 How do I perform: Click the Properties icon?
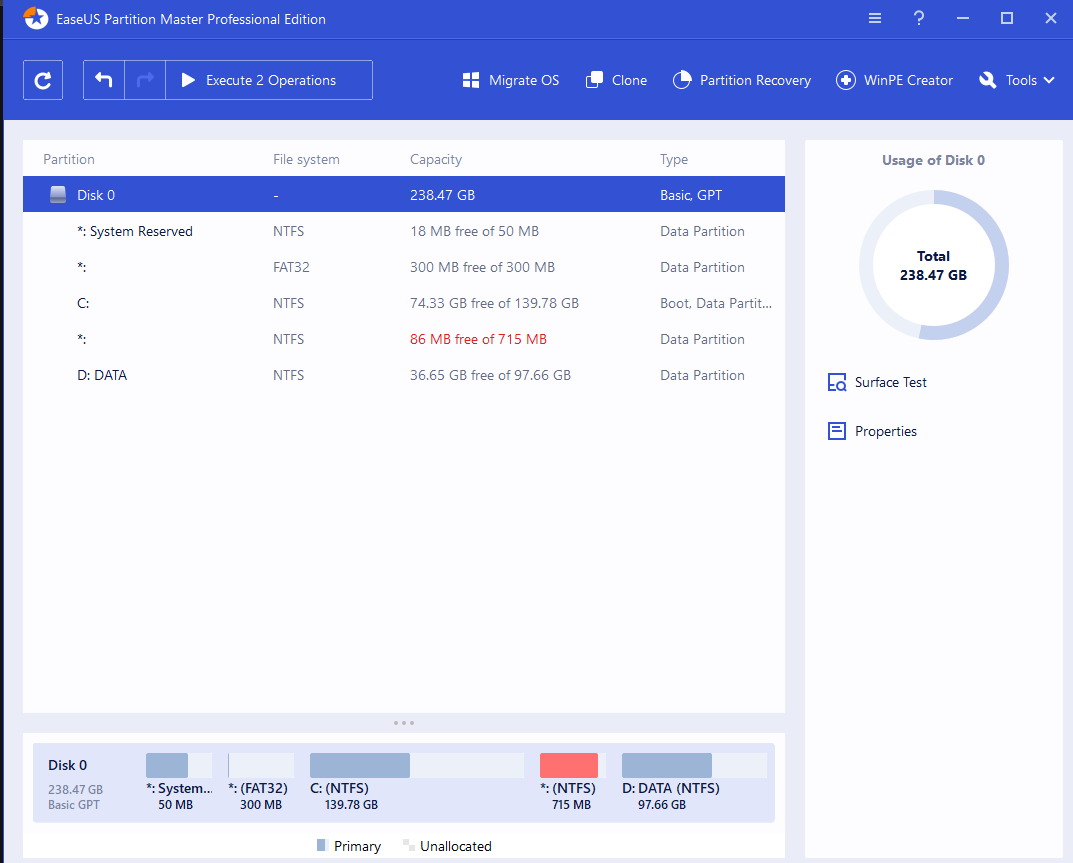(x=837, y=431)
